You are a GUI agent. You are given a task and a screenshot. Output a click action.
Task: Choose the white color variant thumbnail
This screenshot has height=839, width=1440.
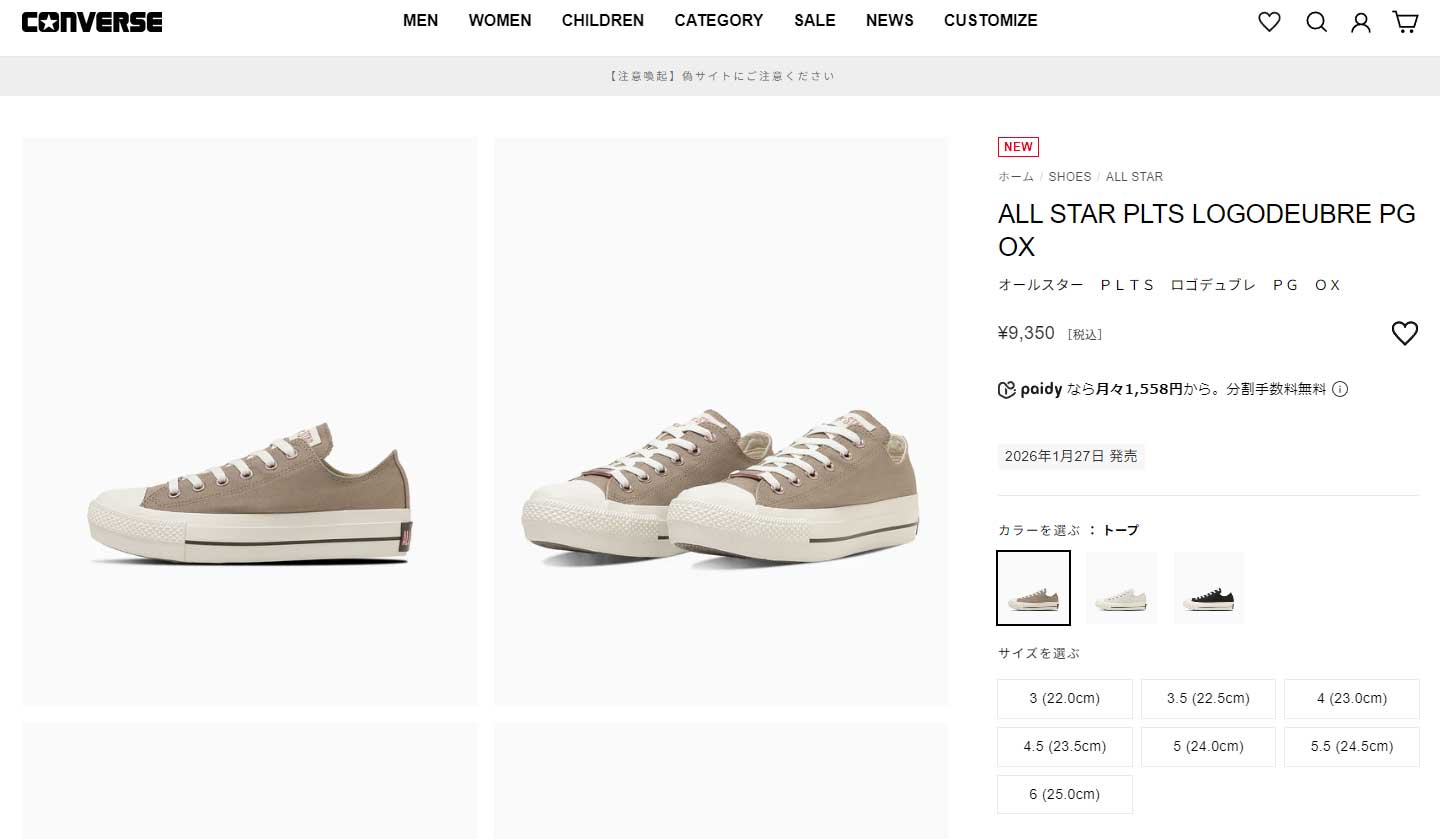tap(1121, 588)
